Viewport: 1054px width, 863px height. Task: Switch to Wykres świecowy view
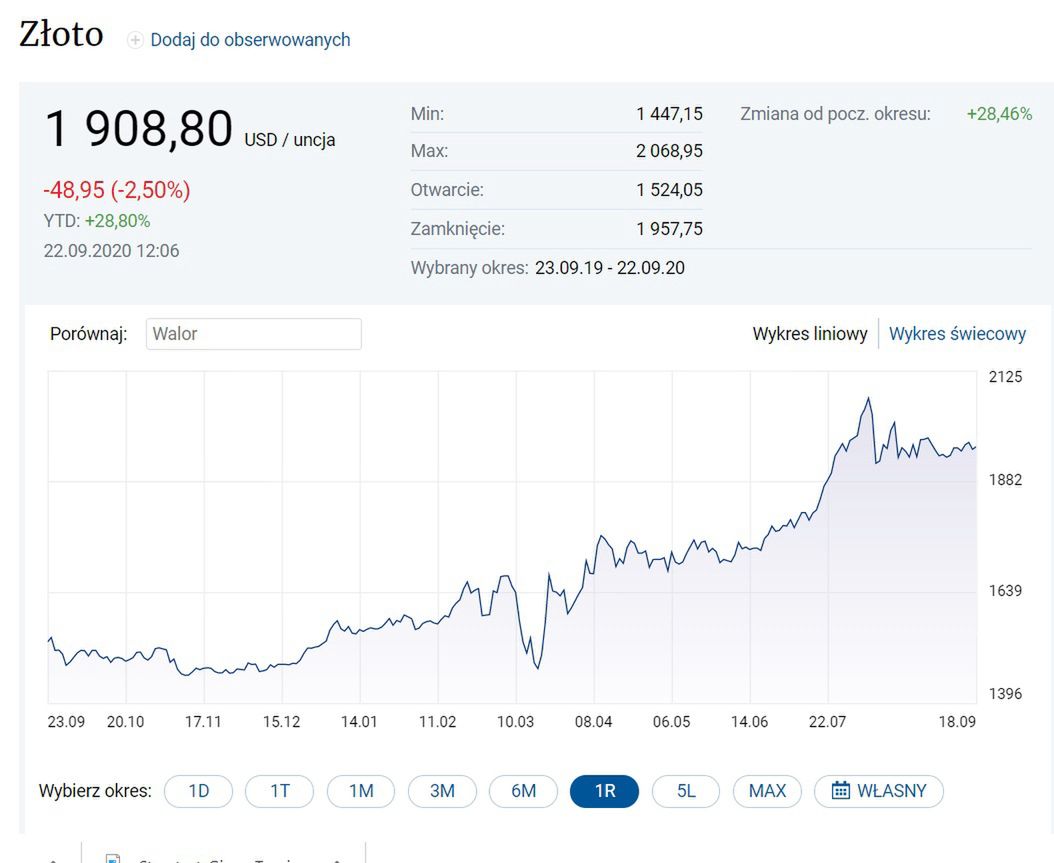(x=957, y=334)
